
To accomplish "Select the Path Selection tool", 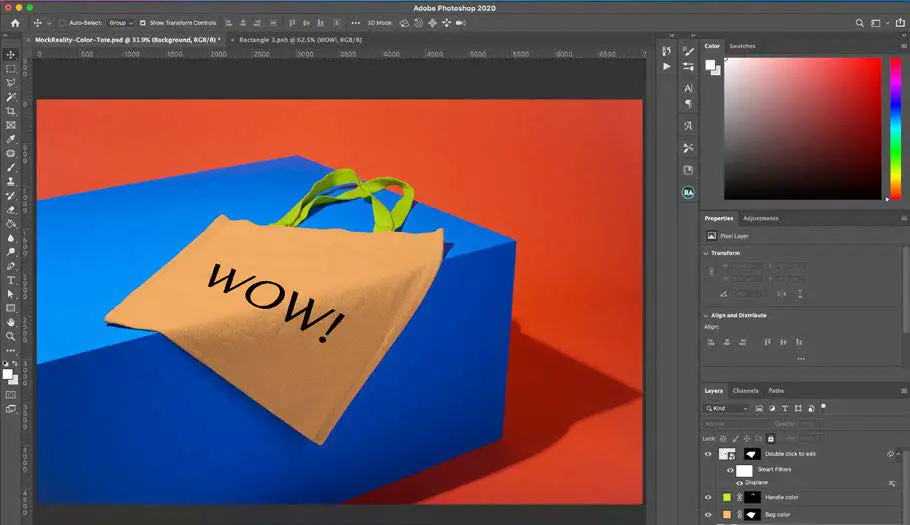I will point(10,294).
